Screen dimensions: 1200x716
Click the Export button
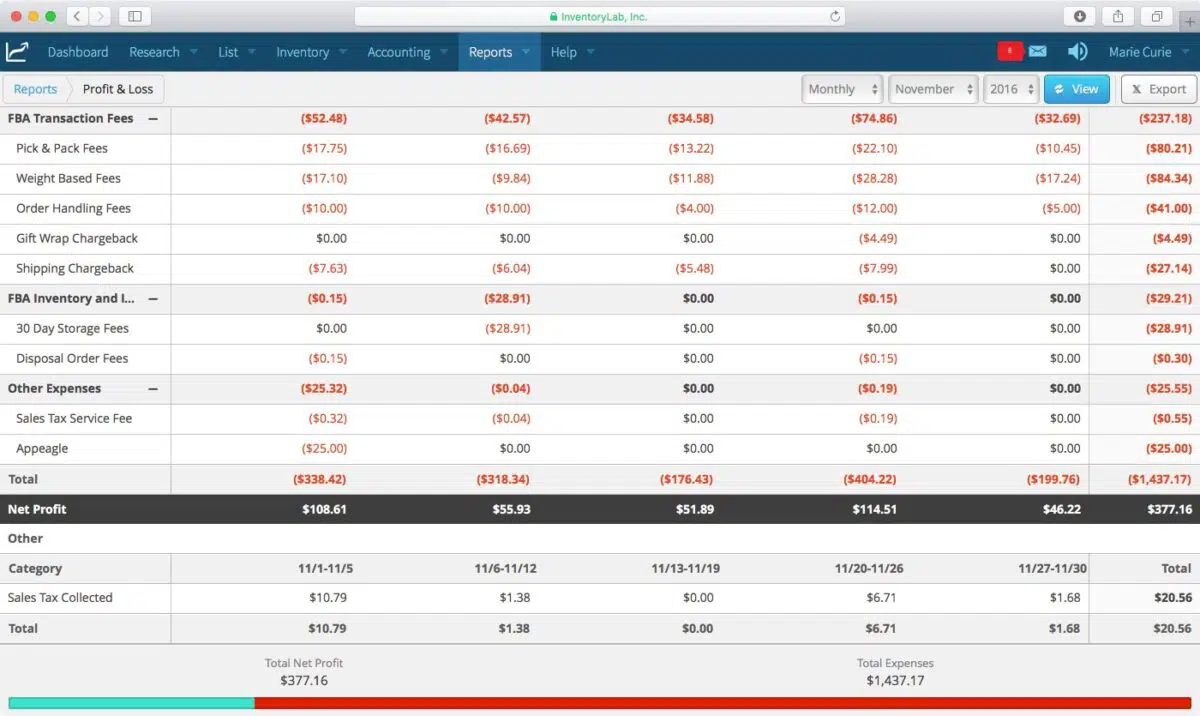[x=1158, y=89]
